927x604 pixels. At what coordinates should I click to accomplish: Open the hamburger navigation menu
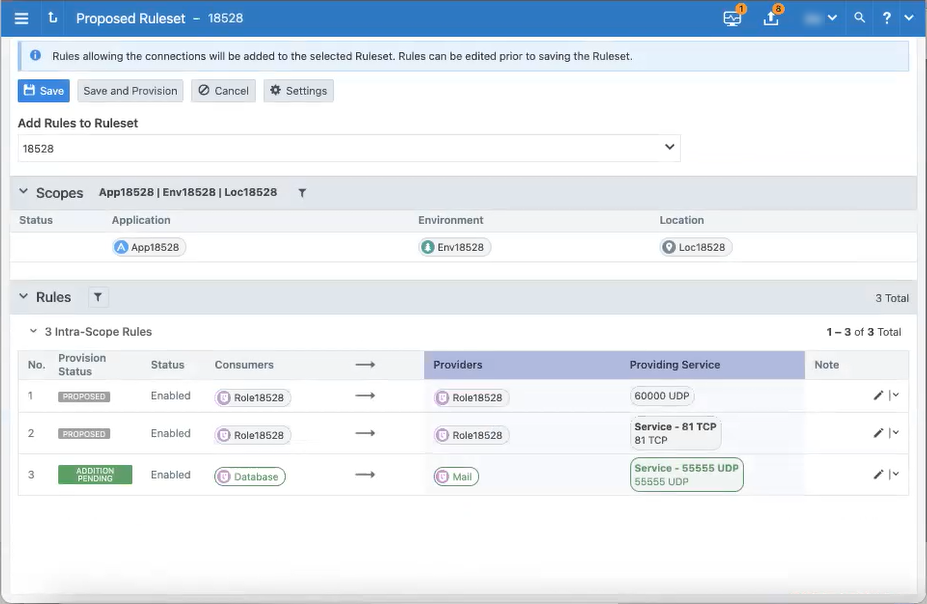tap(21, 18)
